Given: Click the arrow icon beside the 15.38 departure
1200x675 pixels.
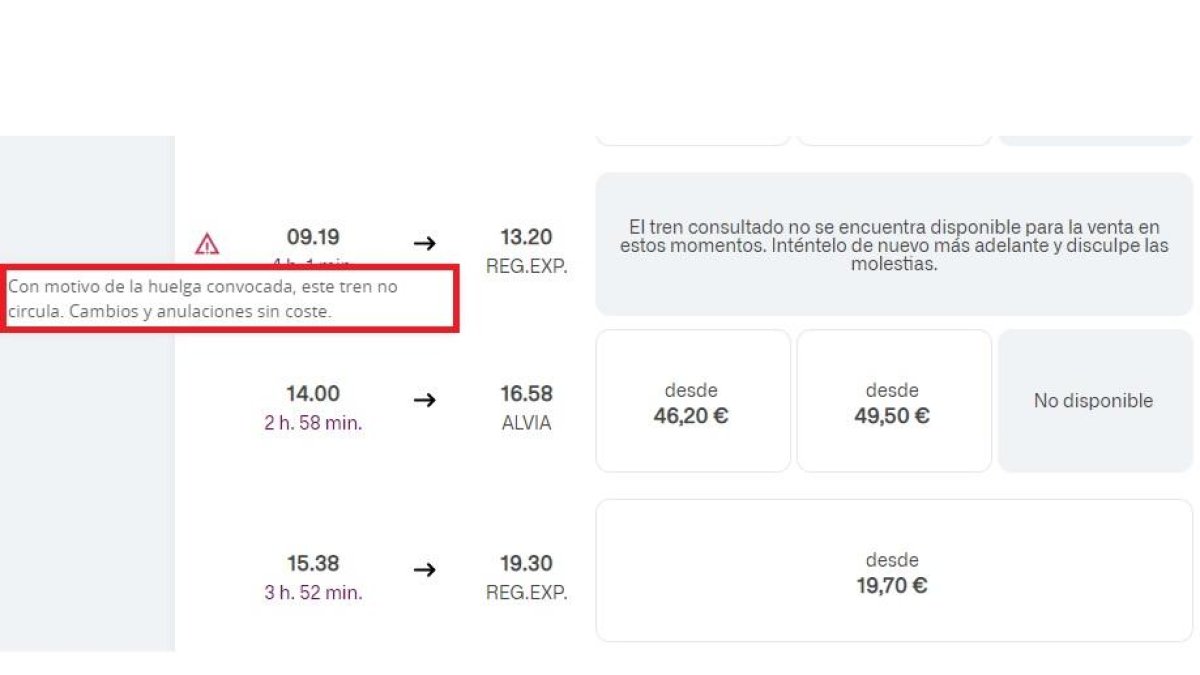Looking at the screenshot, I should point(424,570).
